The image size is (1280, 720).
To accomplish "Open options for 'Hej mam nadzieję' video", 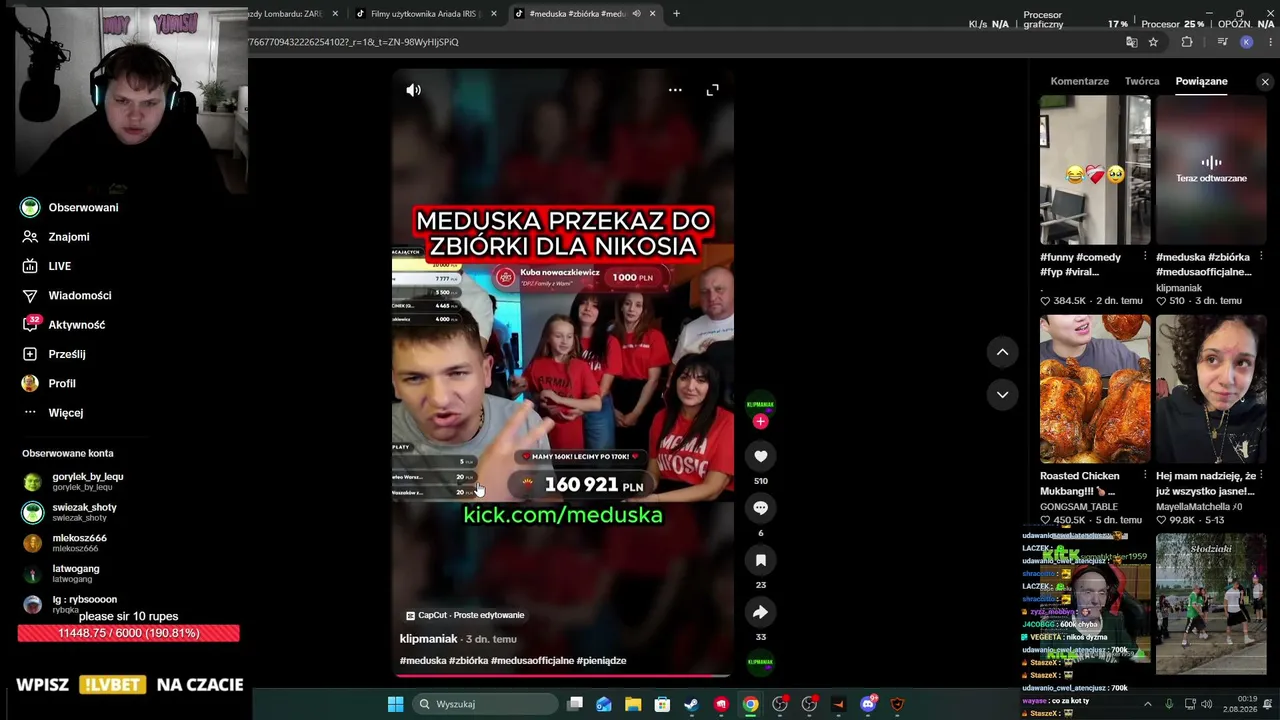I will [1261, 476].
